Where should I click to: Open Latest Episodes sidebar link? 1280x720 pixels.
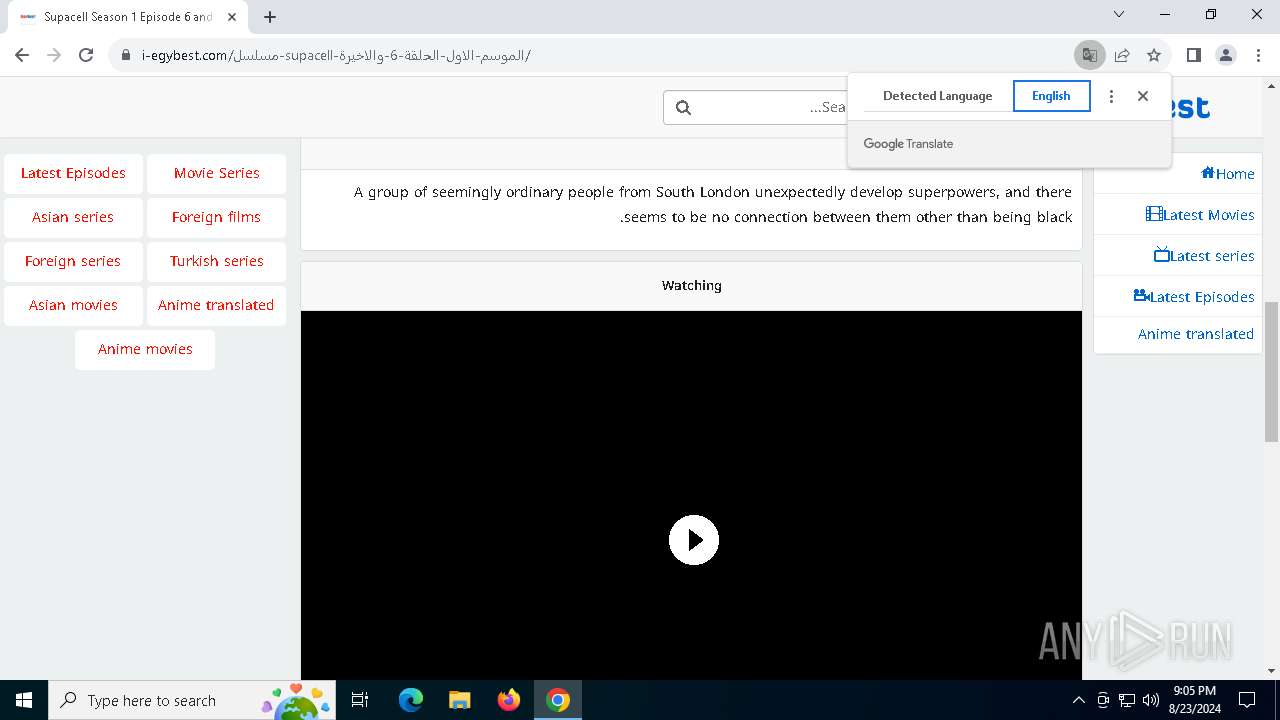(1194, 296)
